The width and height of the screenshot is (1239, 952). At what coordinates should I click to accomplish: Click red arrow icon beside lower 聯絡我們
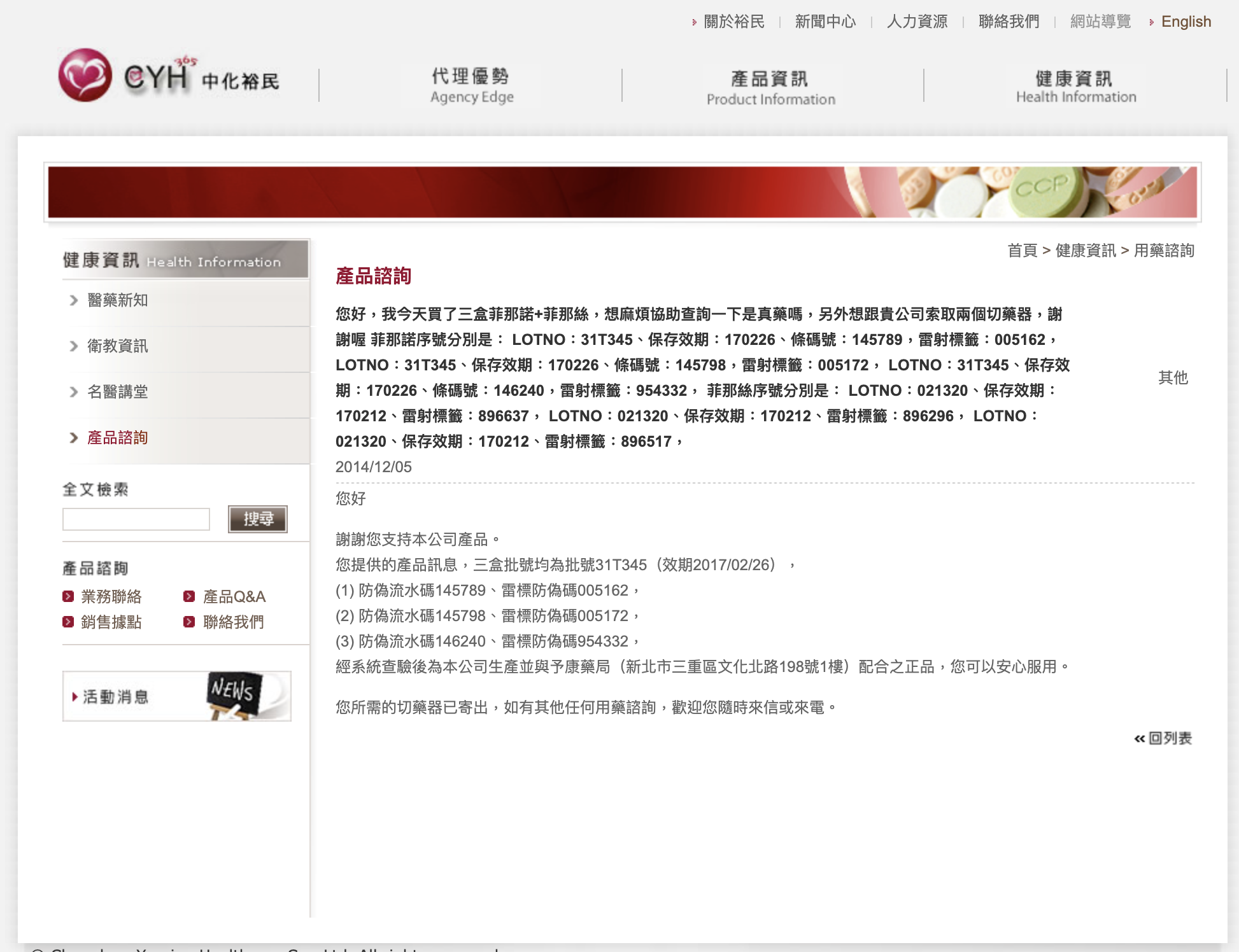[x=189, y=622]
